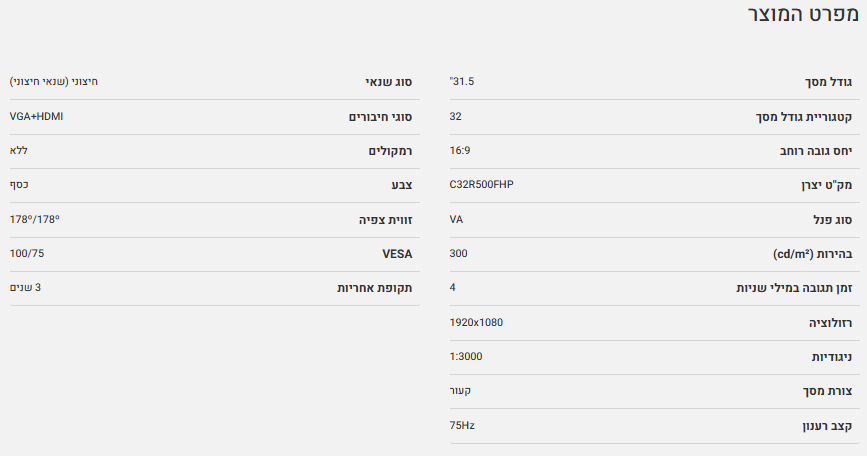Click the 'סוג פנל' label
The height and width of the screenshot is (456, 867).
click(832, 219)
